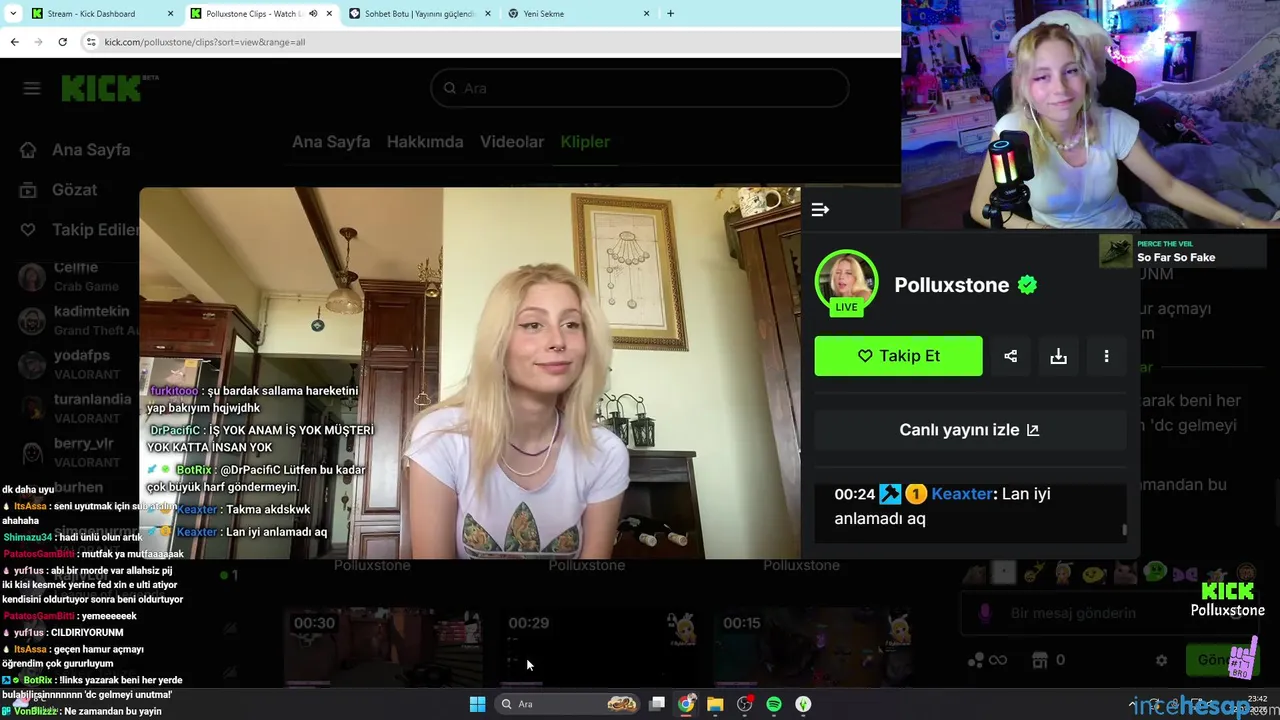Click the clip chat replay scrollbar
The height and width of the screenshot is (720, 1280).
tap(1124, 531)
